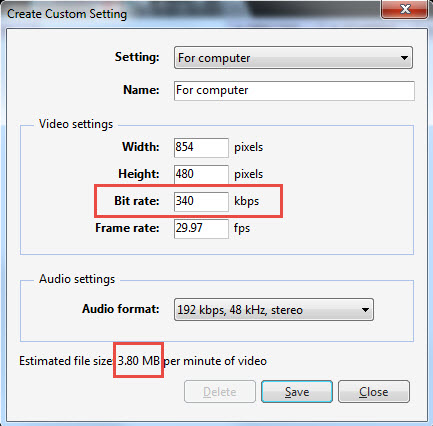Click the Video settings group label
Image resolution: width=433 pixels, height=426 pixels.
76,124
